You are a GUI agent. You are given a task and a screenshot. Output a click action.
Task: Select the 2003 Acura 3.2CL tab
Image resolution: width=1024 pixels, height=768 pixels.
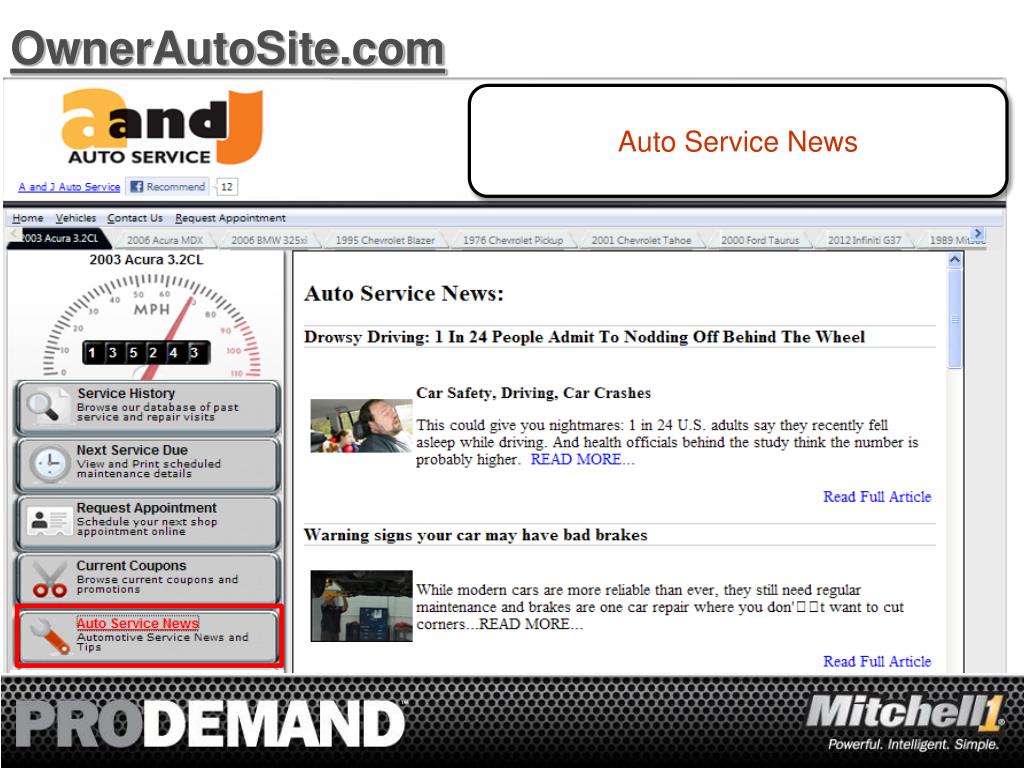[x=59, y=239]
